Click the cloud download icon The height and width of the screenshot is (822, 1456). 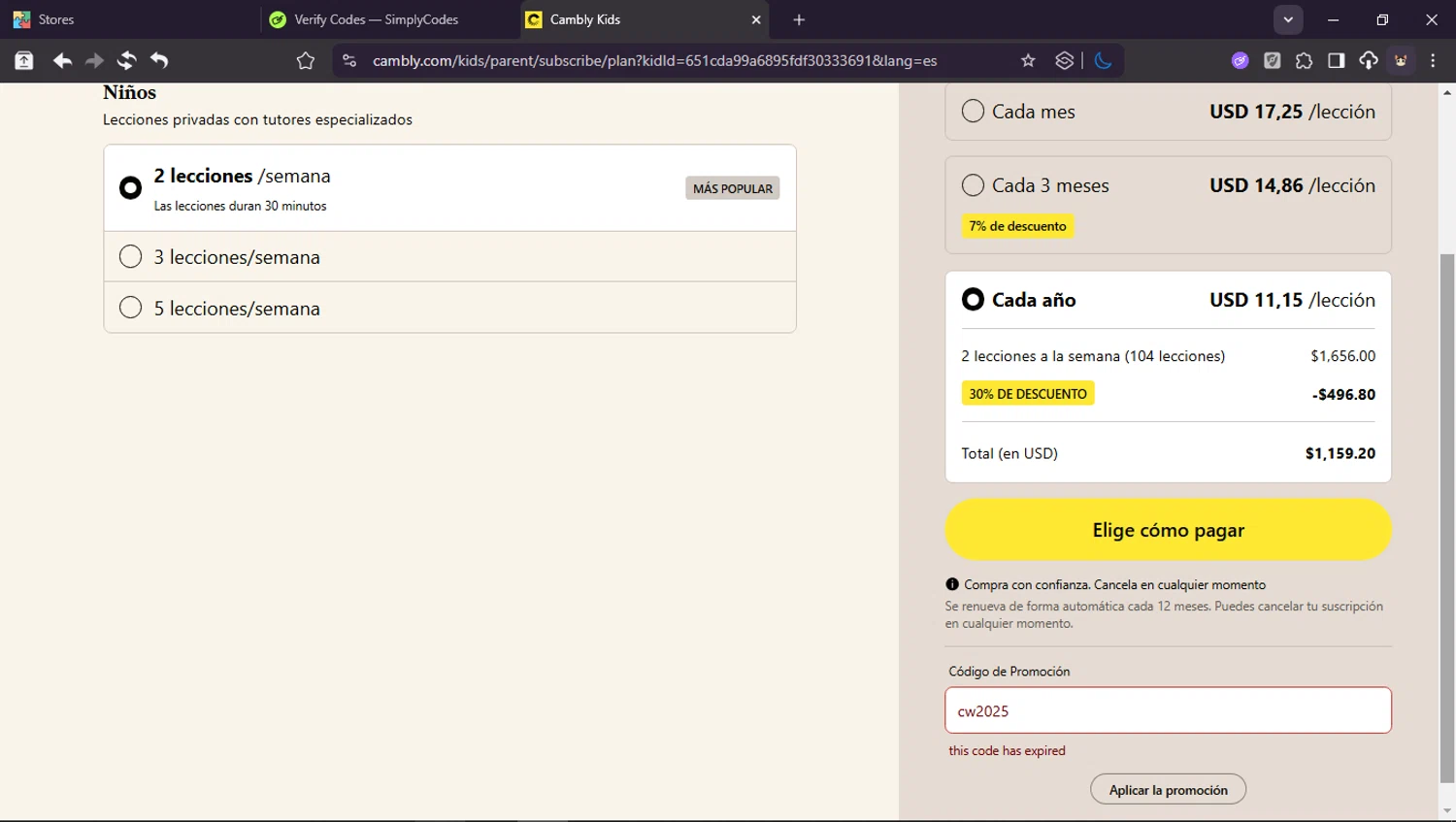(x=1369, y=60)
